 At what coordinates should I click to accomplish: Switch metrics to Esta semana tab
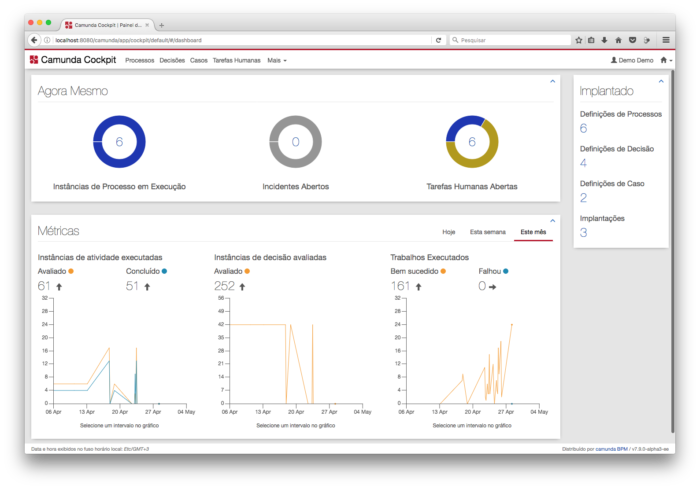pos(488,232)
